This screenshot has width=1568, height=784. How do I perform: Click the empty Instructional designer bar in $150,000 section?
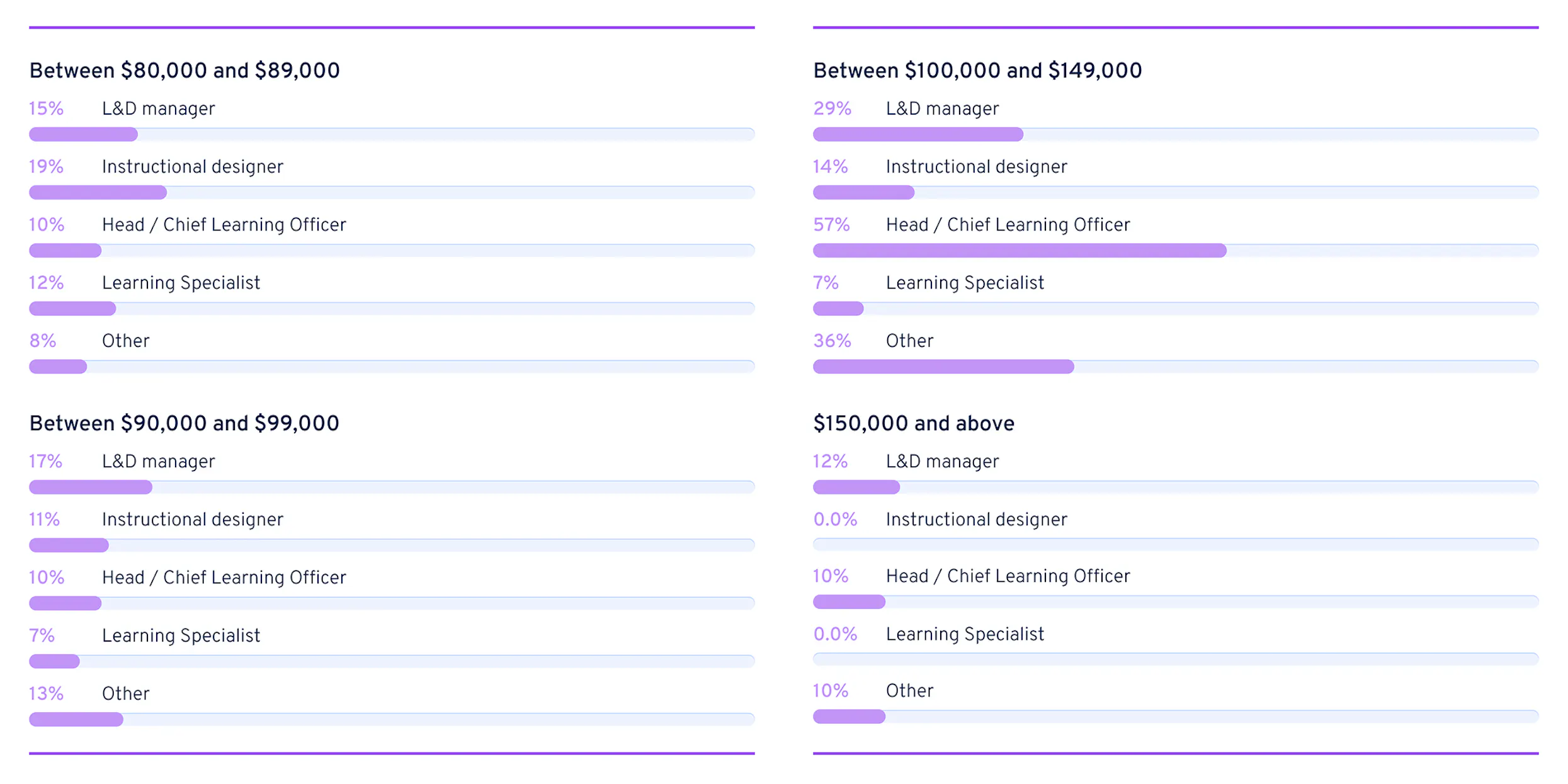point(1176,544)
